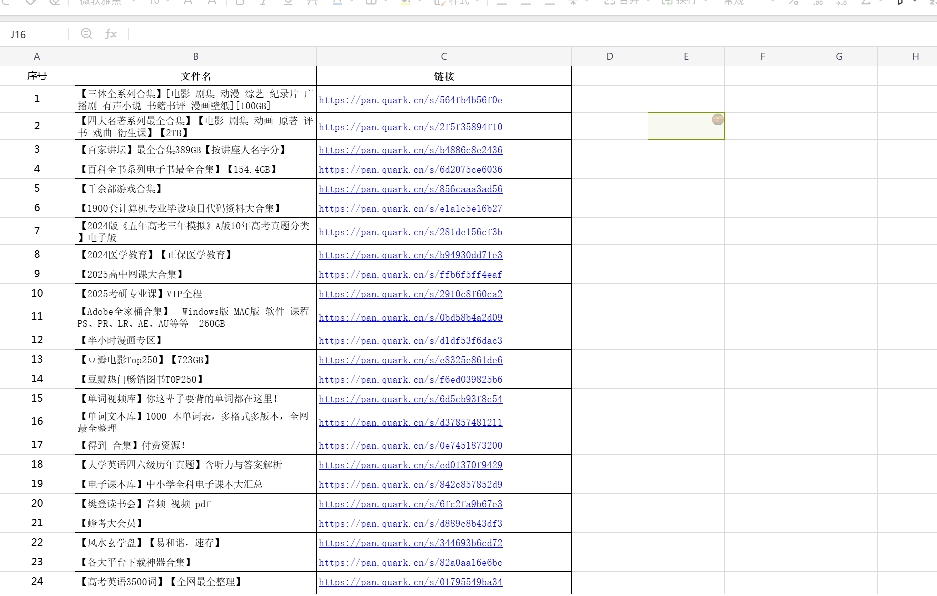
Task: Select column B header
Action: (x=195, y=57)
